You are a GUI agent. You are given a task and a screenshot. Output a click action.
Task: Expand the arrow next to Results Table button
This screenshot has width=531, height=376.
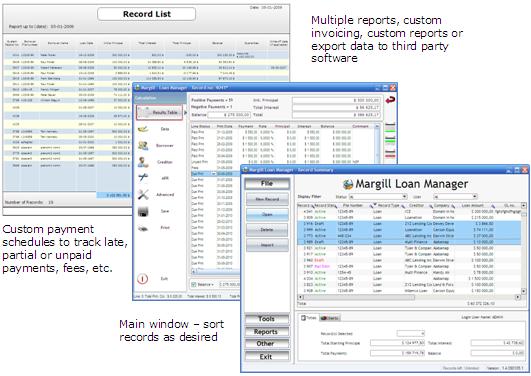click(x=185, y=112)
